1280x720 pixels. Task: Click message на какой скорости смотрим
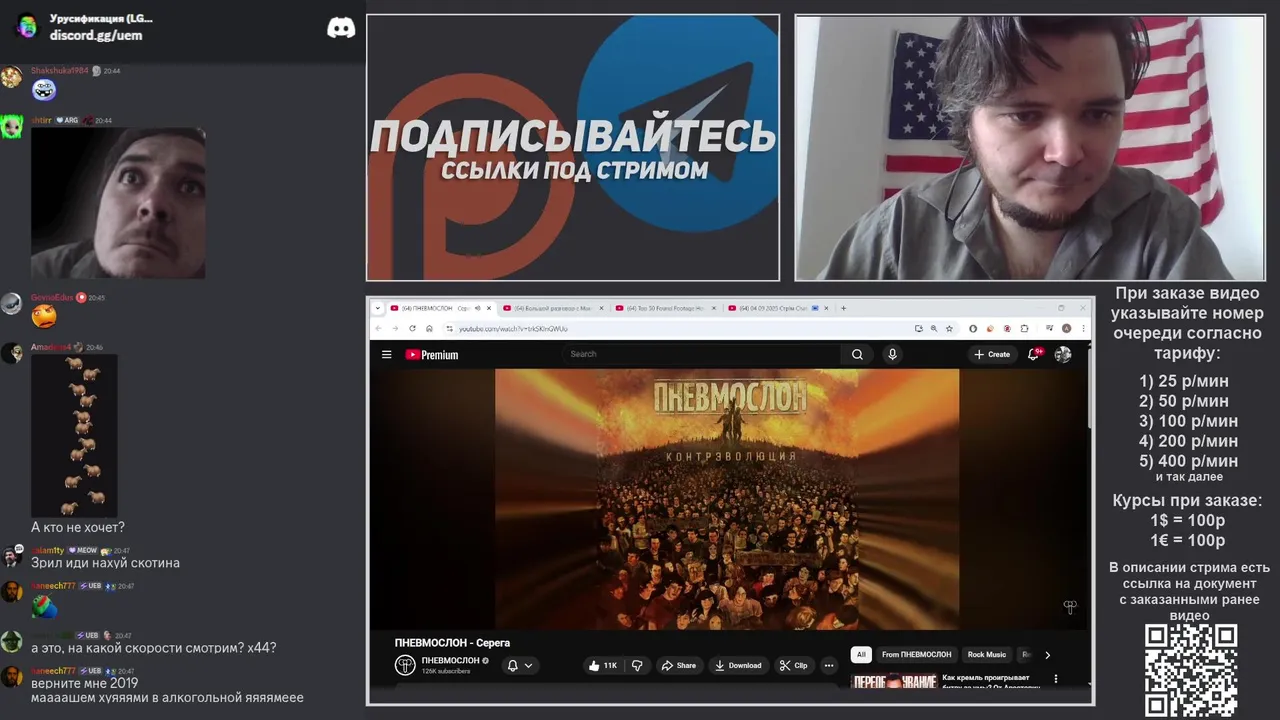point(153,648)
